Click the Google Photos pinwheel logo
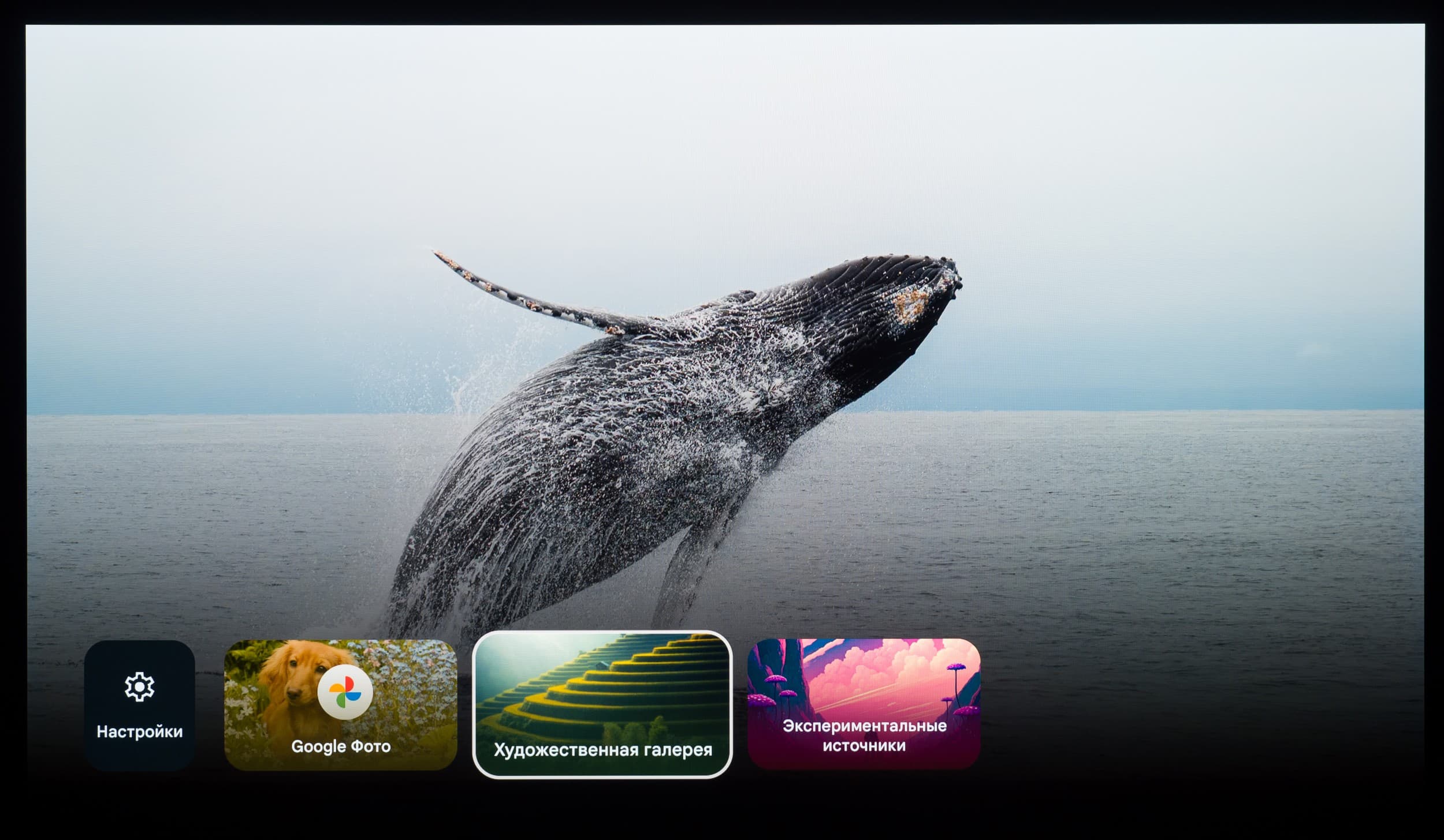The image size is (1444, 840). click(x=345, y=691)
